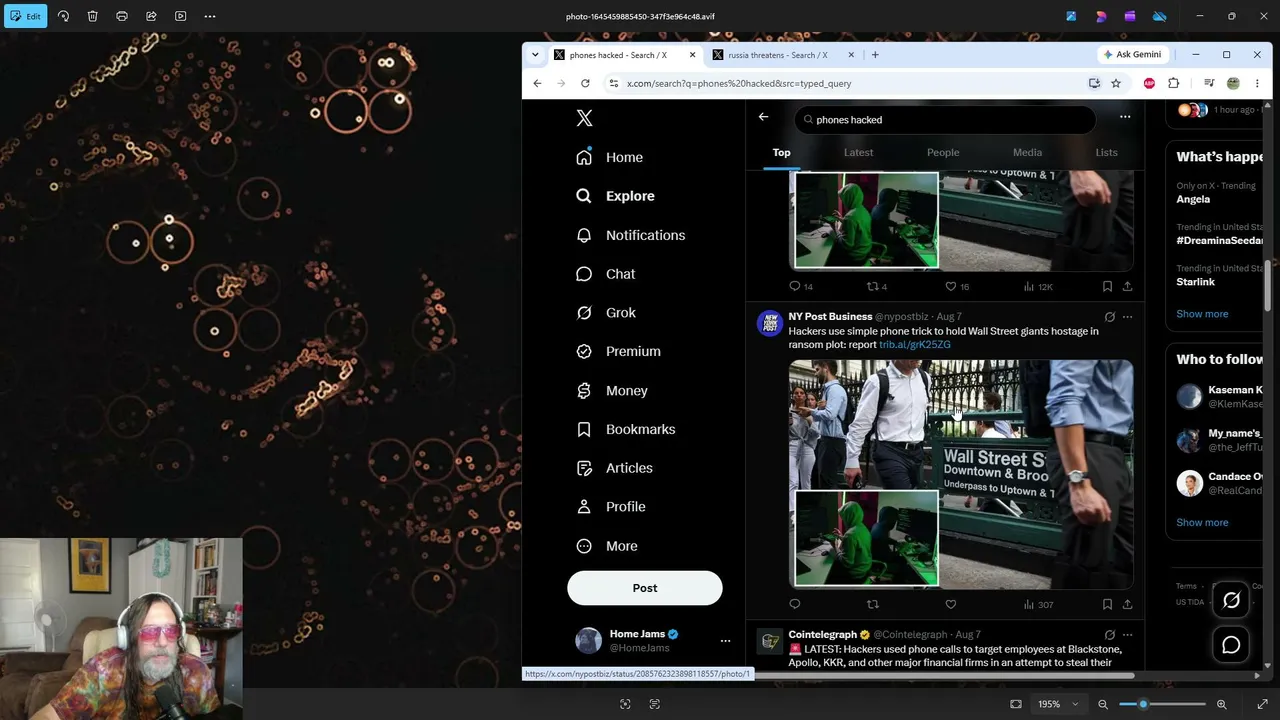
Task: Open Notifications in X sidebar
Action: click(631, 235)
